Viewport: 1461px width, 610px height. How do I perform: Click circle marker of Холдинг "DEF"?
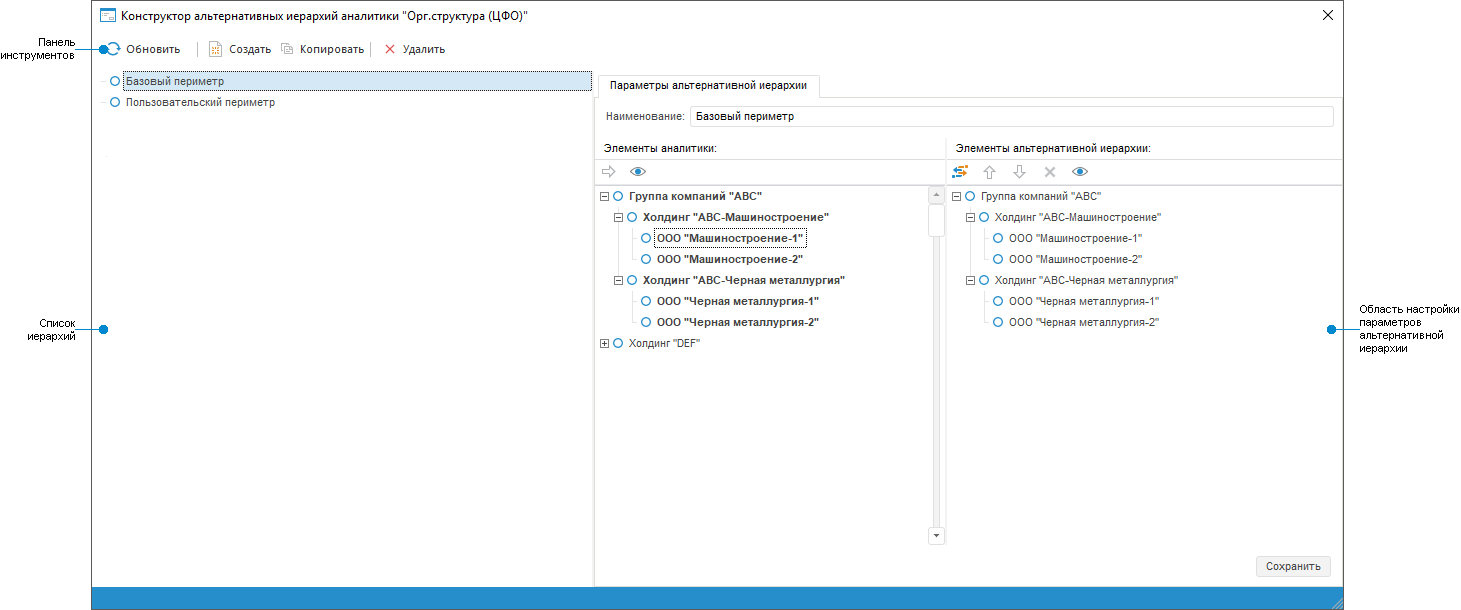click(x=618, y=343)
